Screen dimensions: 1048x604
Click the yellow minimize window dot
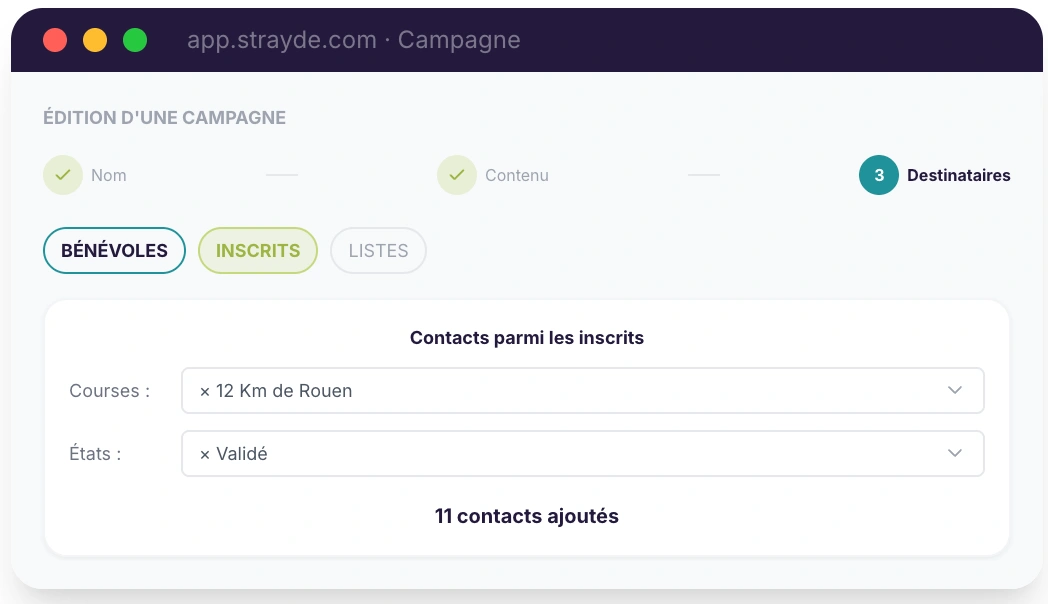pos(95,40)
